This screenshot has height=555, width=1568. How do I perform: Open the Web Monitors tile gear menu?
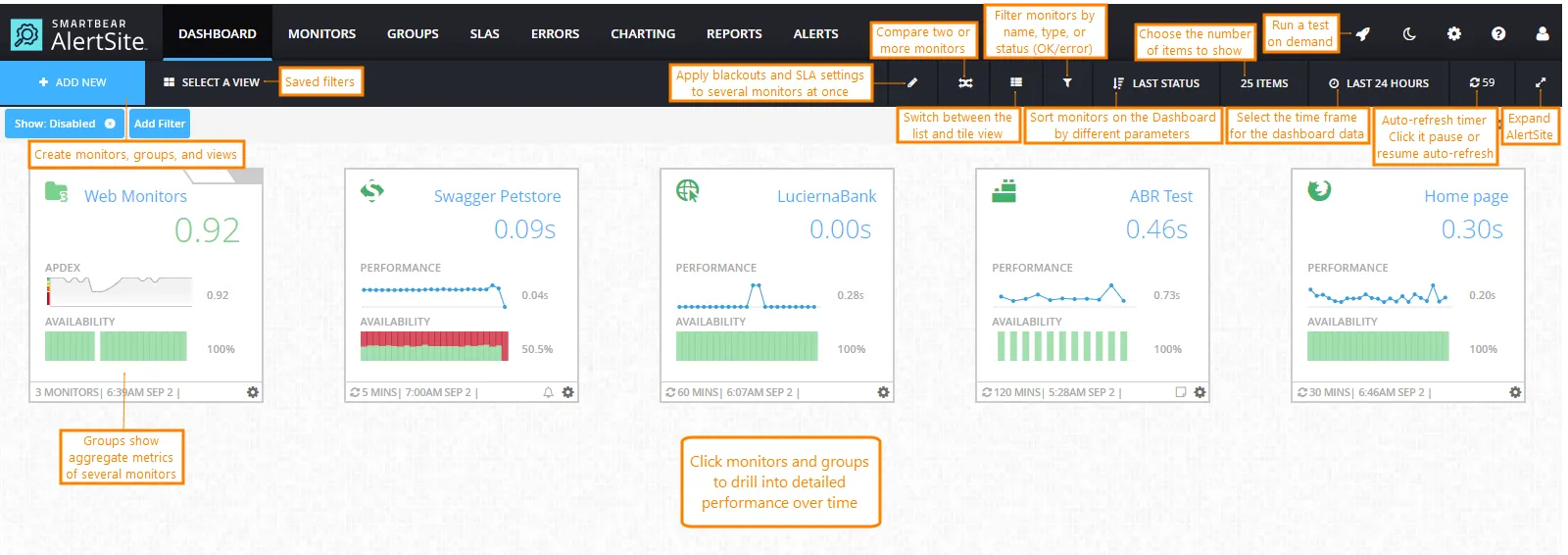(253, 392)
